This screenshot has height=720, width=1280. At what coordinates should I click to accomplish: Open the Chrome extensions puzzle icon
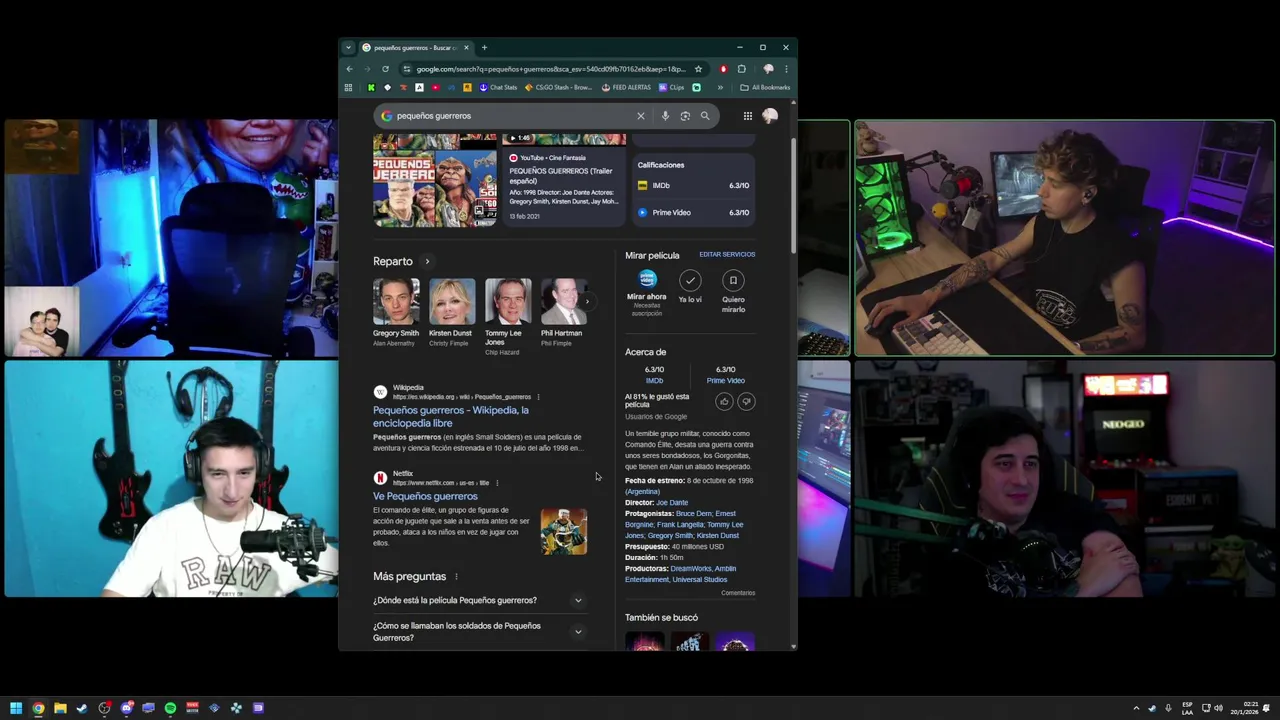pyautogui.click(x=741, y=69)
